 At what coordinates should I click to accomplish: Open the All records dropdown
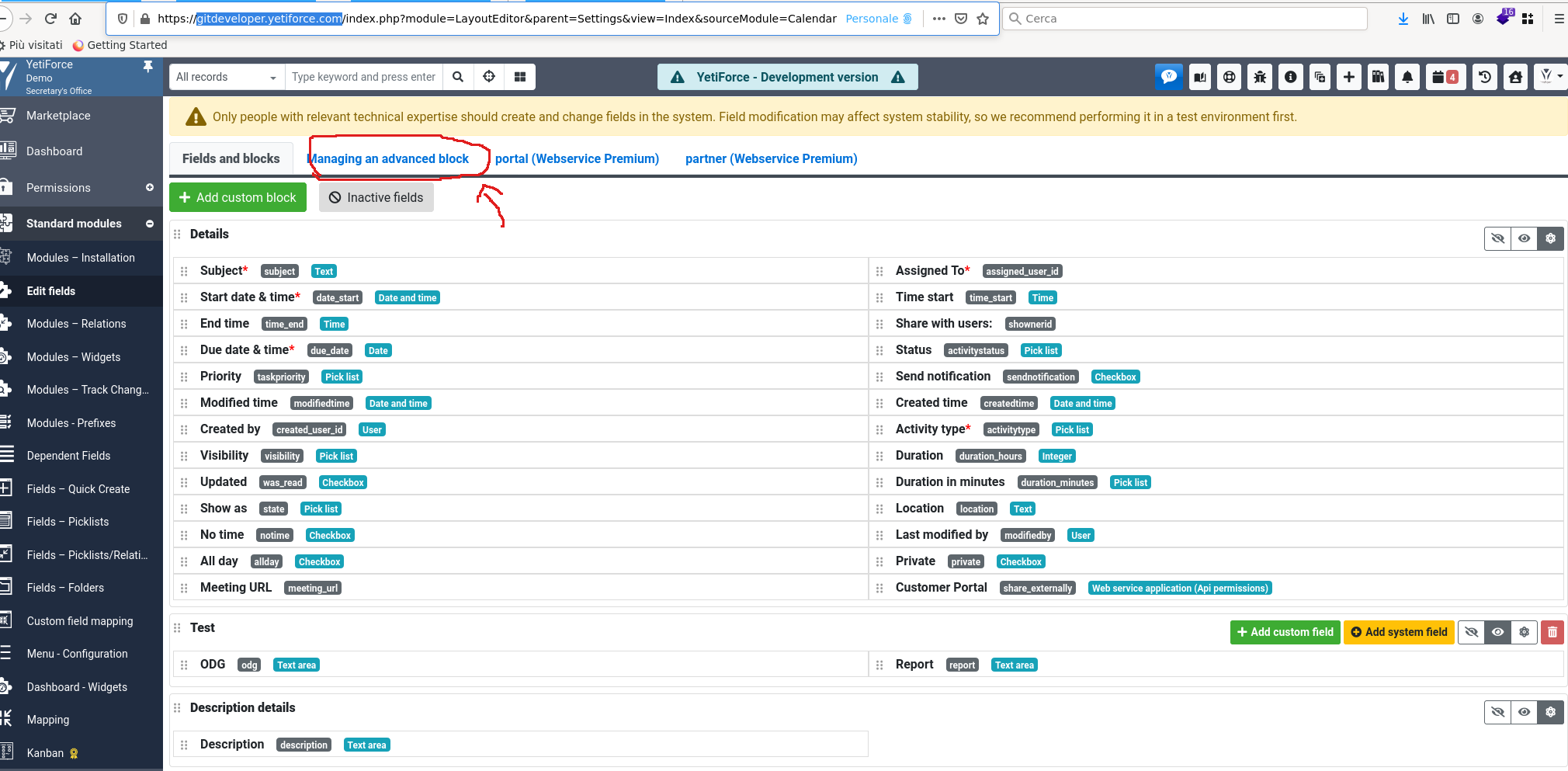tap(225, 77)
